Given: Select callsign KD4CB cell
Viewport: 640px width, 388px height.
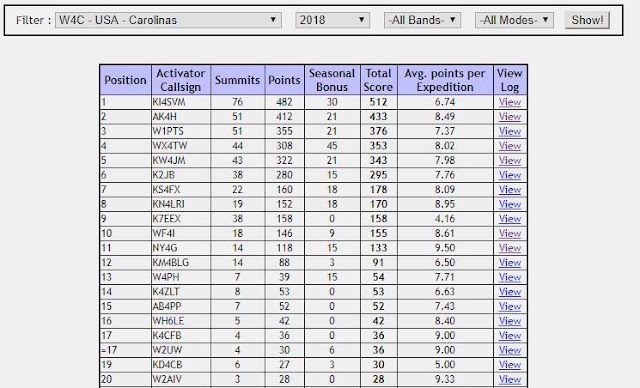Looking at the screenshot, I should 181,365.
